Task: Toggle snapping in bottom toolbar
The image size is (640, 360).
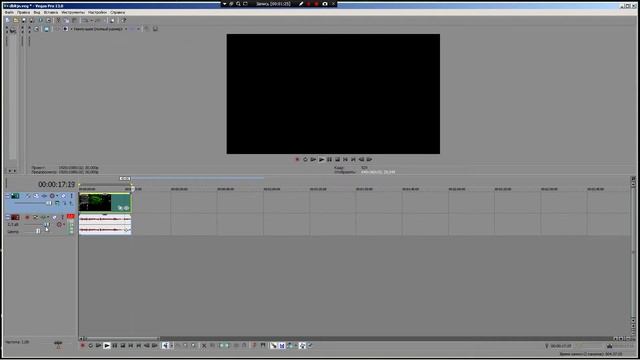Action: 273,346
